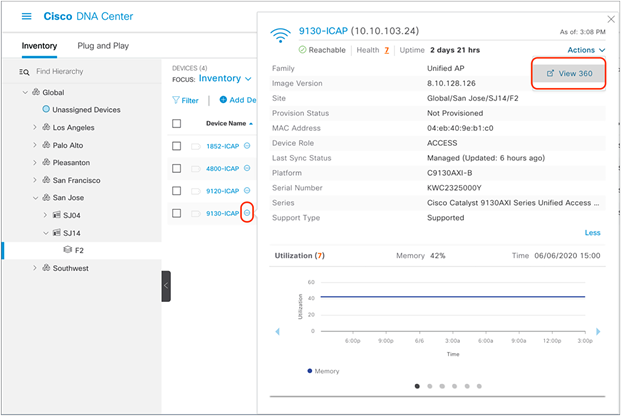Click the Unassigned Devices circle icon
Viewport: 621px width, 416px height.
tap(46, 109)
